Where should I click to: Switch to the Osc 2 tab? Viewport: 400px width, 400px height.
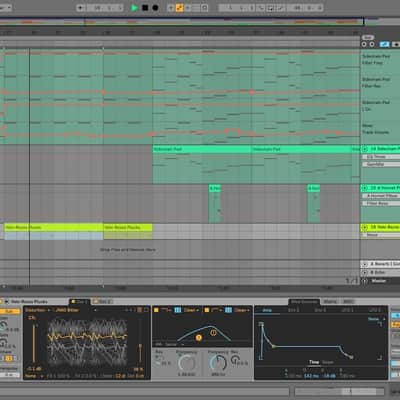coord(102,302)
